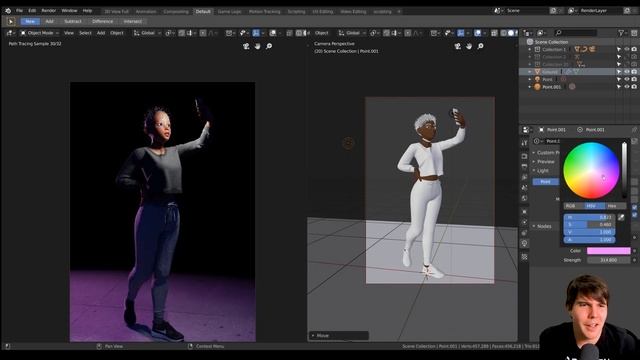Viewport: 640px width, 360px height.
Task: Toggle overlays in the left viewport header
Action: (273, 33)
